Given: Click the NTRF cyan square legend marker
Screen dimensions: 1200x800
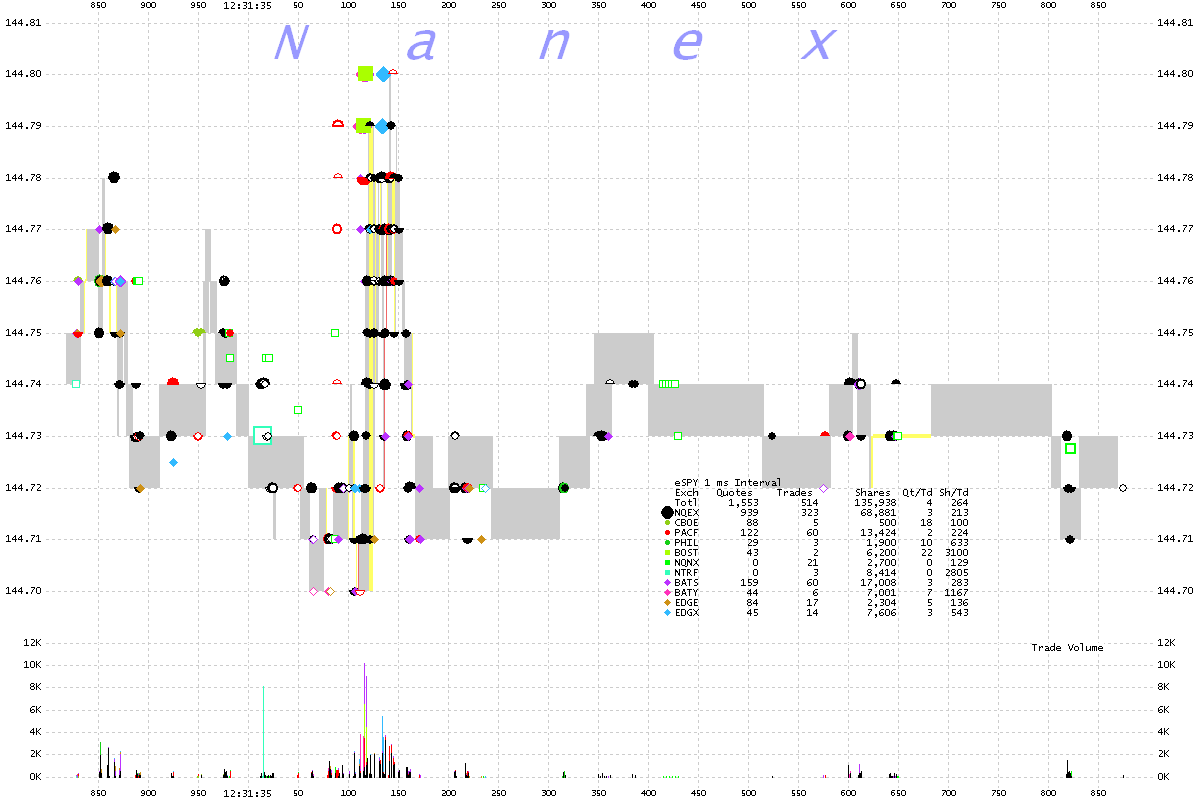Looking at the screenshot, I should pos(666,573).
